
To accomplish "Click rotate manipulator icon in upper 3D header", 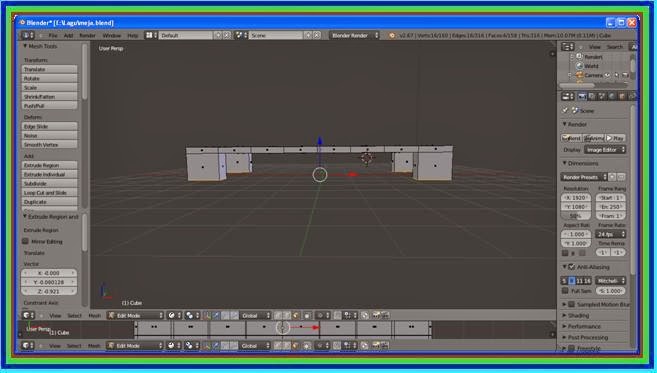I will coord(225,315).
